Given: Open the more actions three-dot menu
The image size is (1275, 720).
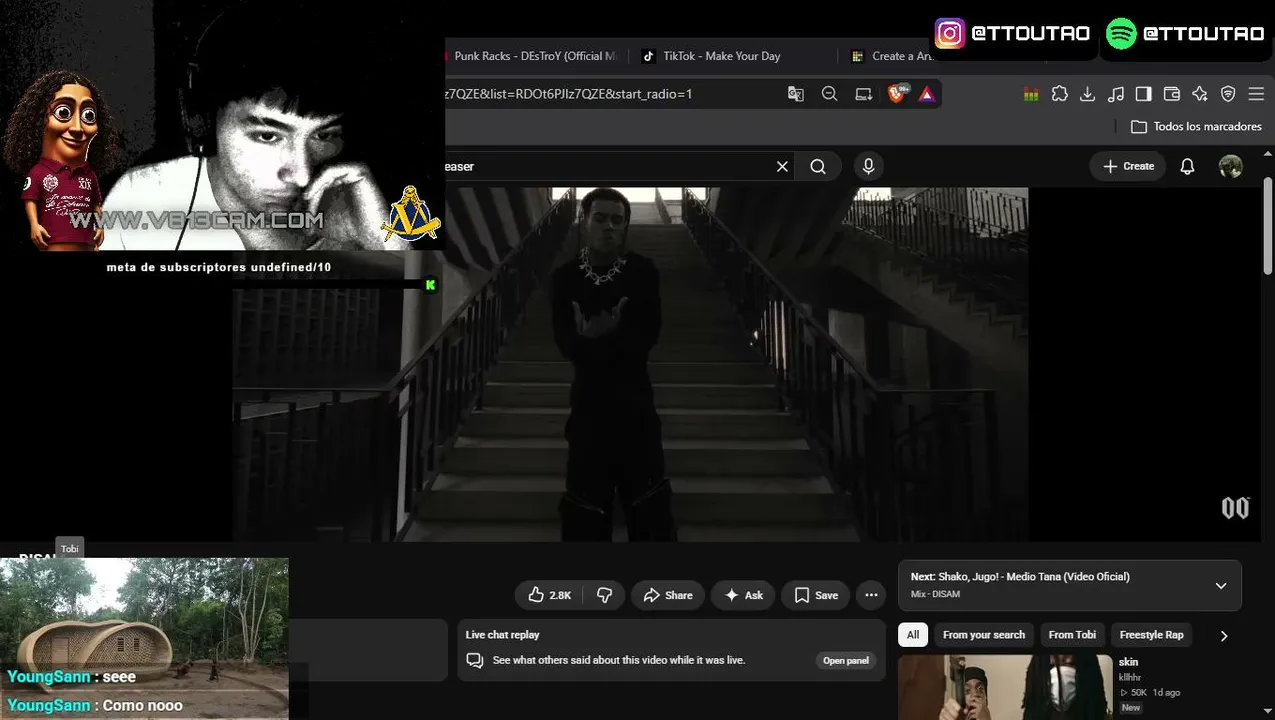Looking at the screenshot, I should 871,595.
